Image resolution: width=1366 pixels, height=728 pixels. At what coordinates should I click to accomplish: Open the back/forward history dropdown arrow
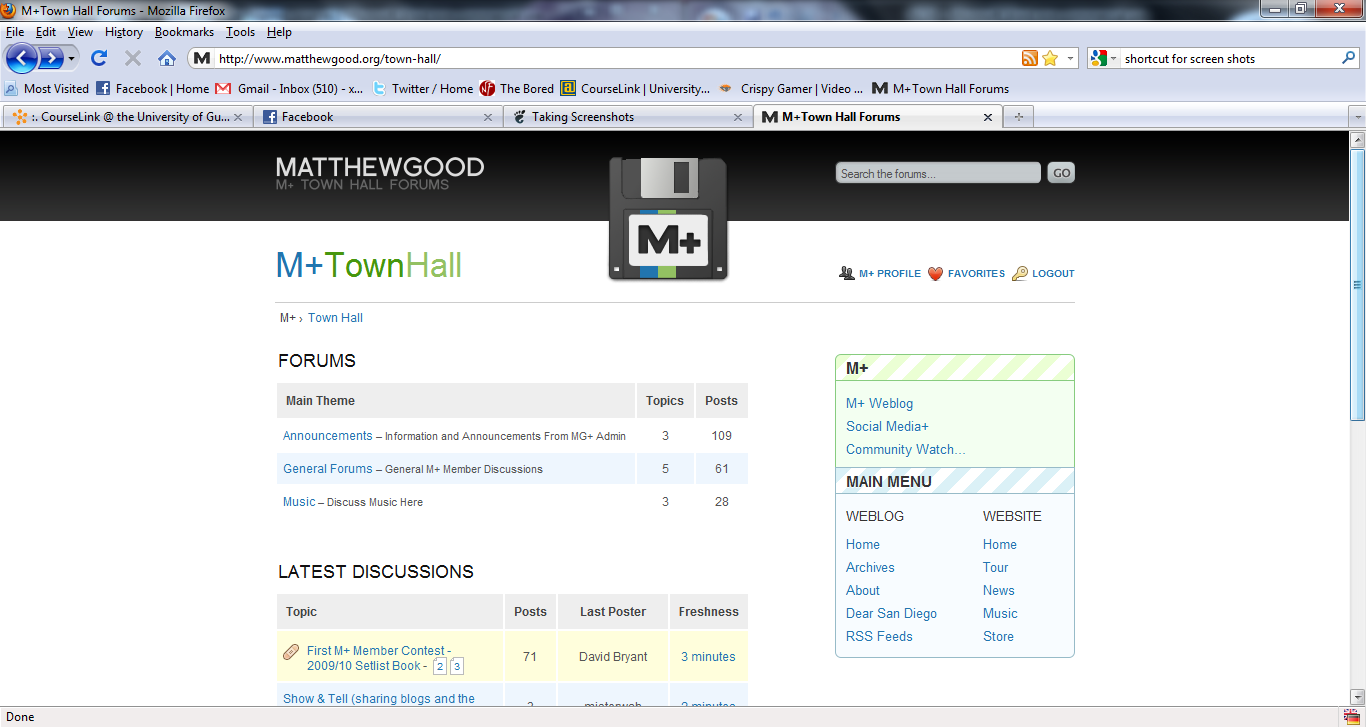[71, 59]
